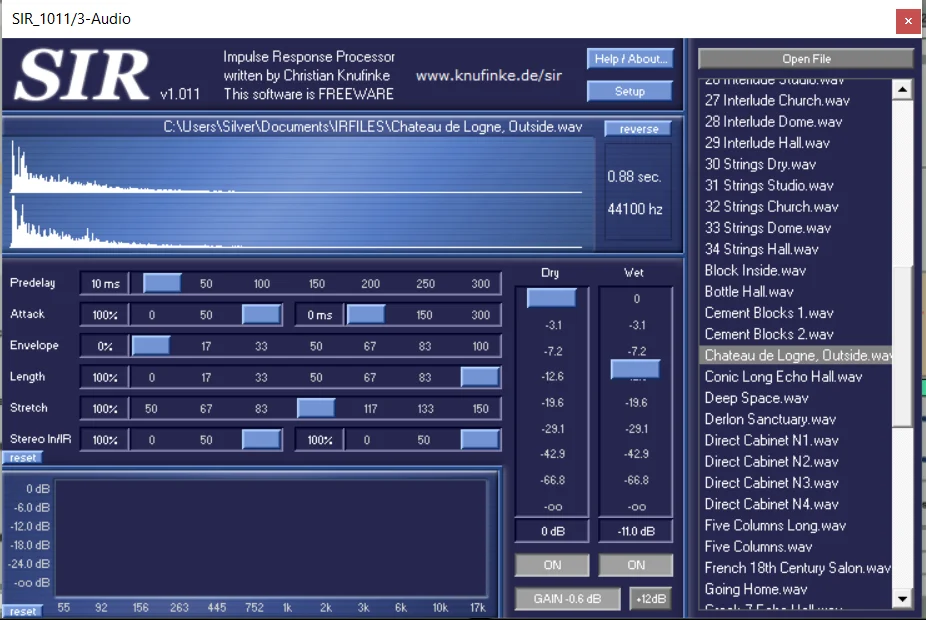This screenshot has width=926, height=620.
Task: Reset the impulse parameter sliders
Action: coord(22,458)
